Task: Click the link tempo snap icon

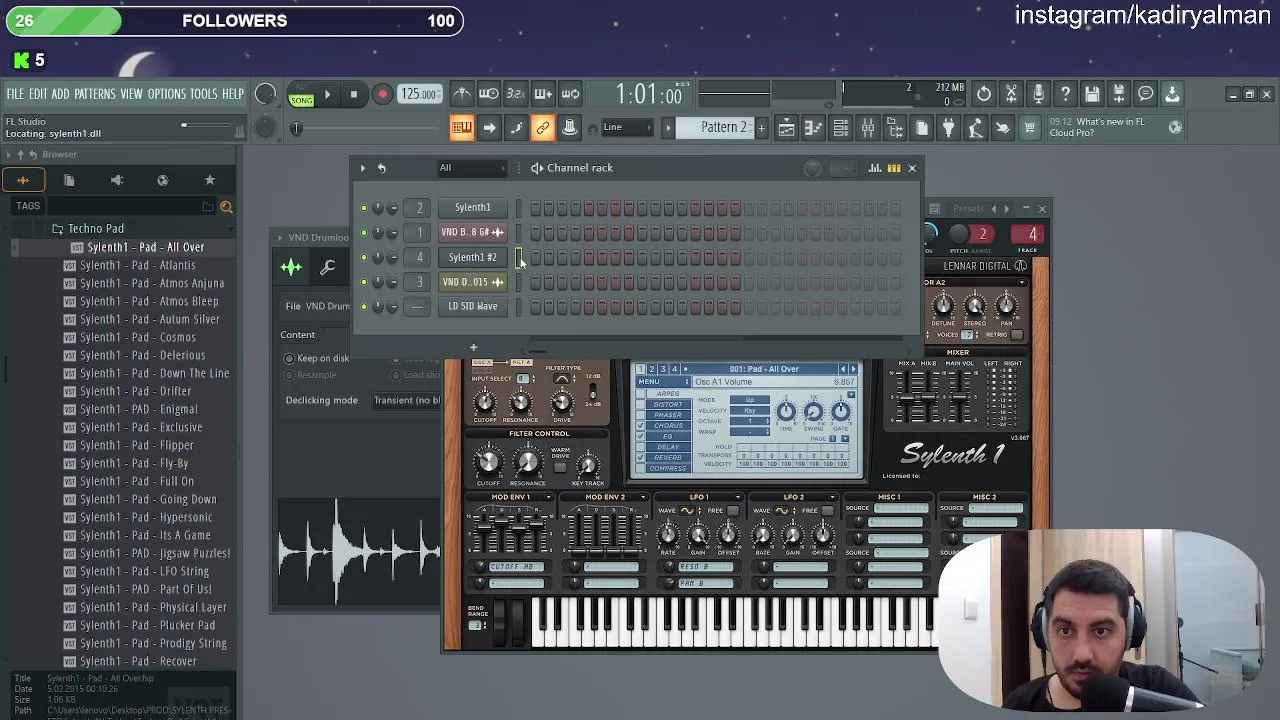Action: point(543,128)
